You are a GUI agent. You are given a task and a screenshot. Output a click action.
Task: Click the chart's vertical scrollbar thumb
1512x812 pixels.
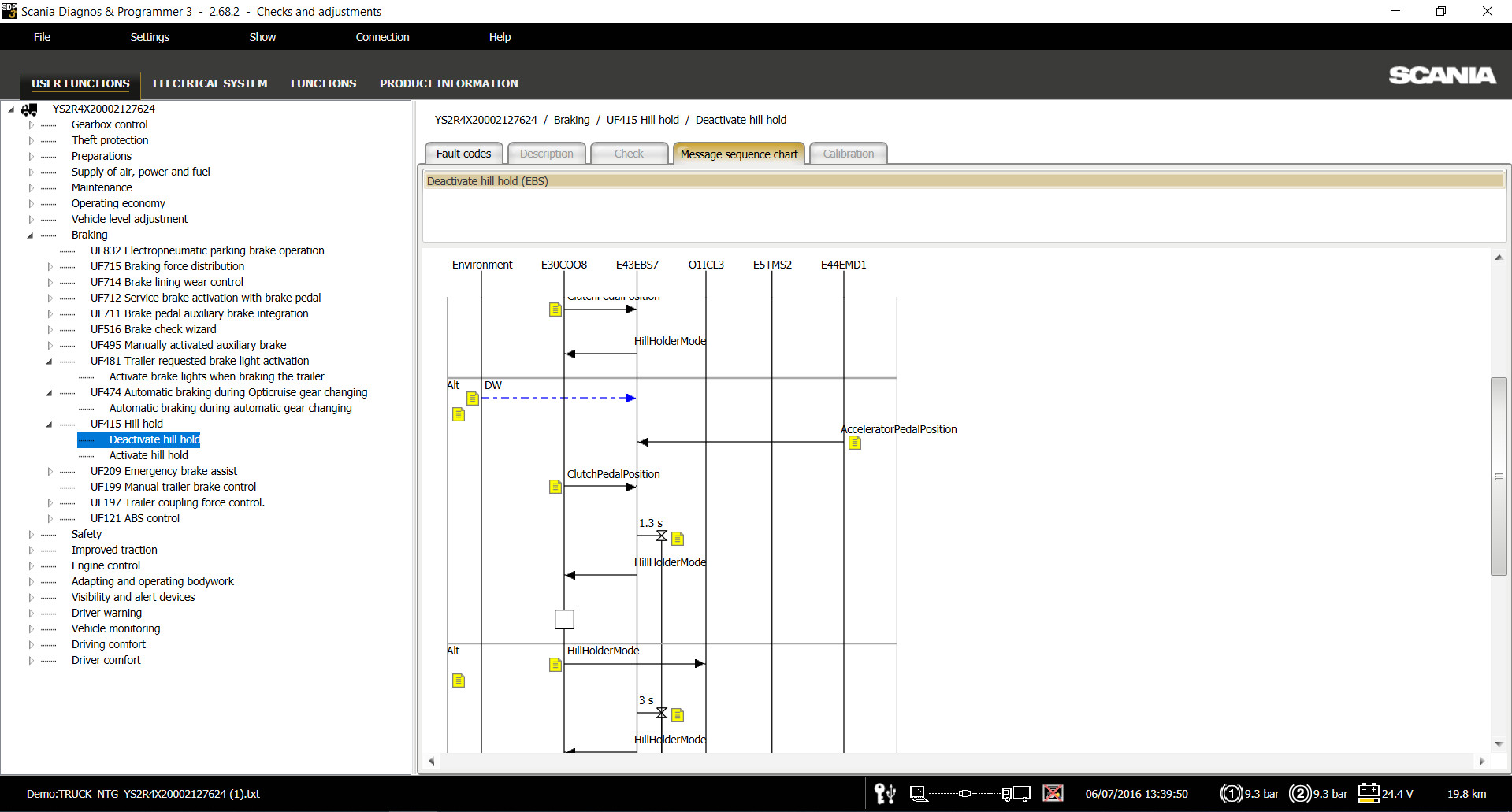coord(1498,476)
